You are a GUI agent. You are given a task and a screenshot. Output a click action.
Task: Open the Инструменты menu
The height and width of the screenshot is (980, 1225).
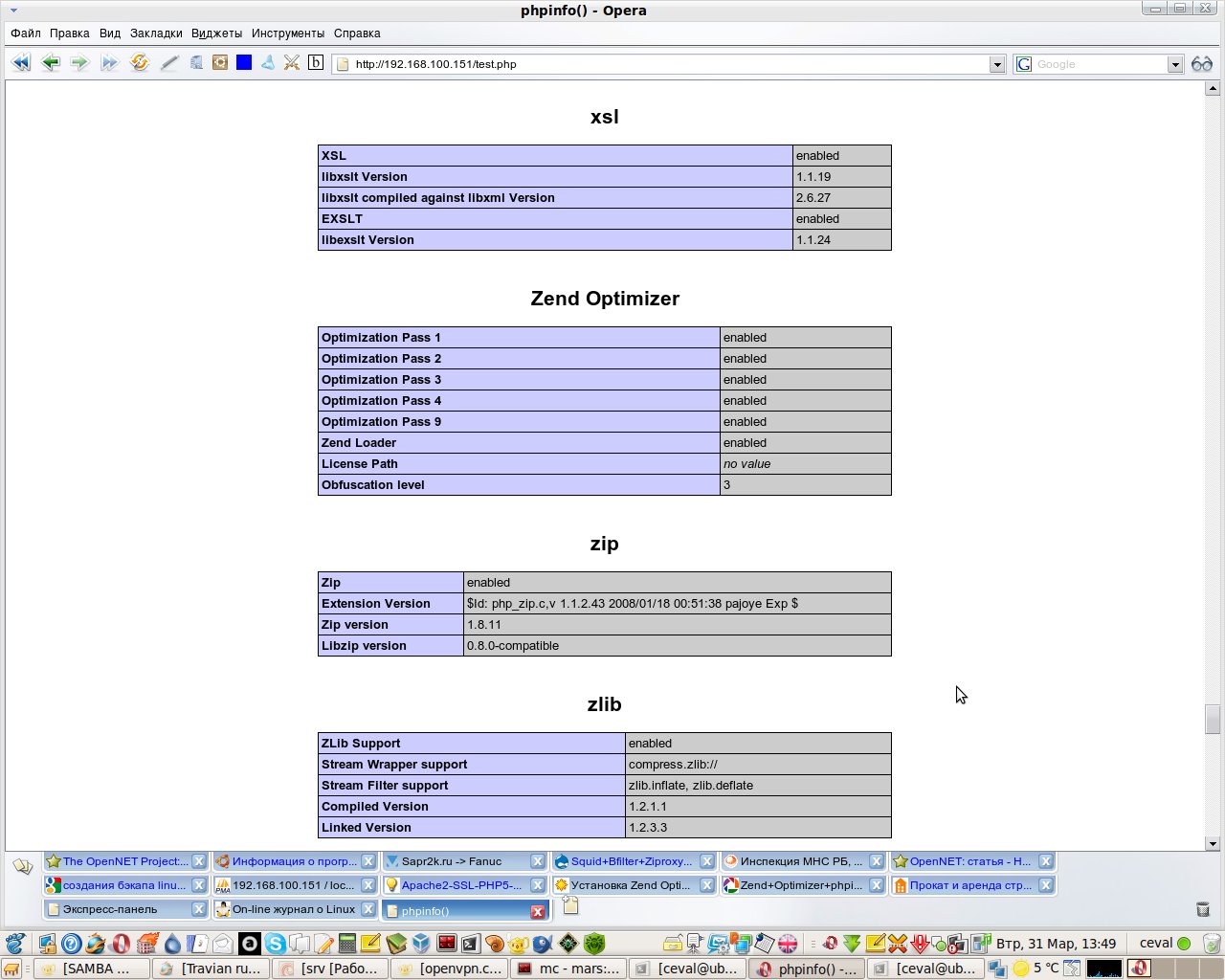pyautogui.click(x=288, y=33)
